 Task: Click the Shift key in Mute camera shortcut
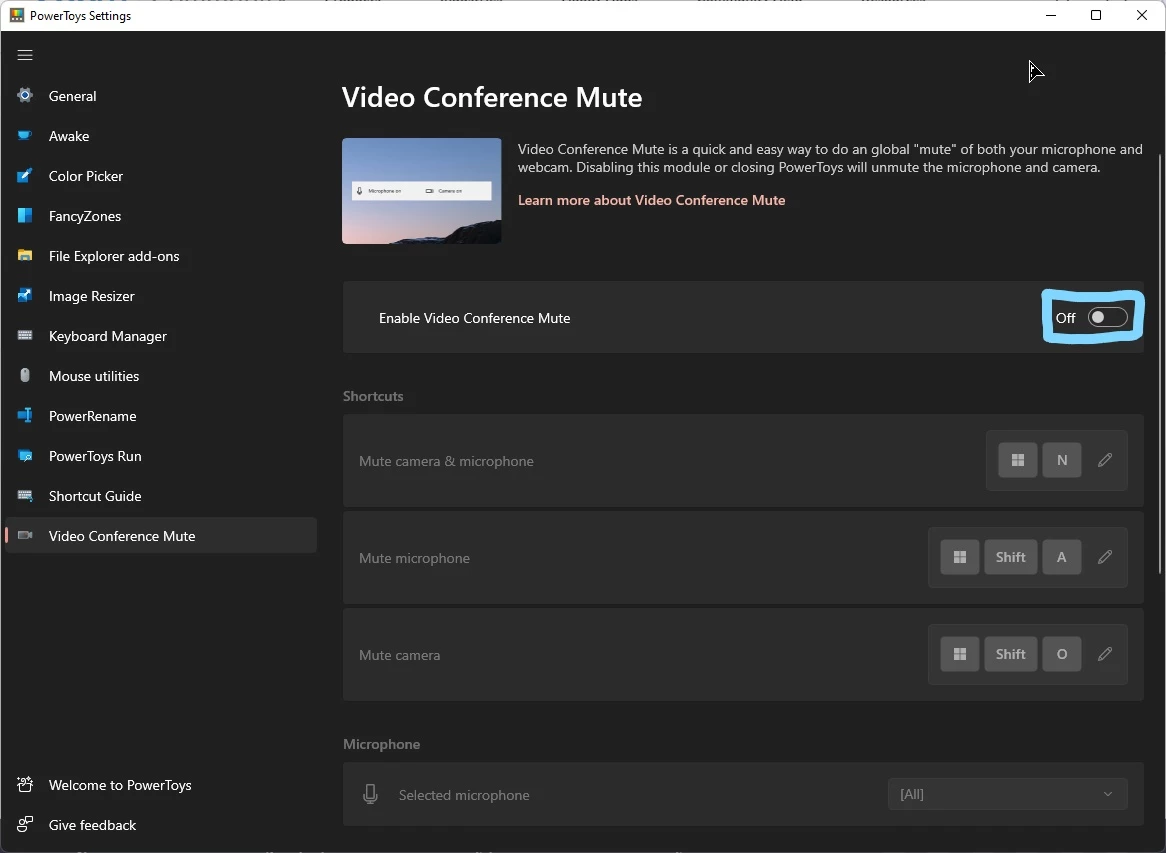(1011, 654)
